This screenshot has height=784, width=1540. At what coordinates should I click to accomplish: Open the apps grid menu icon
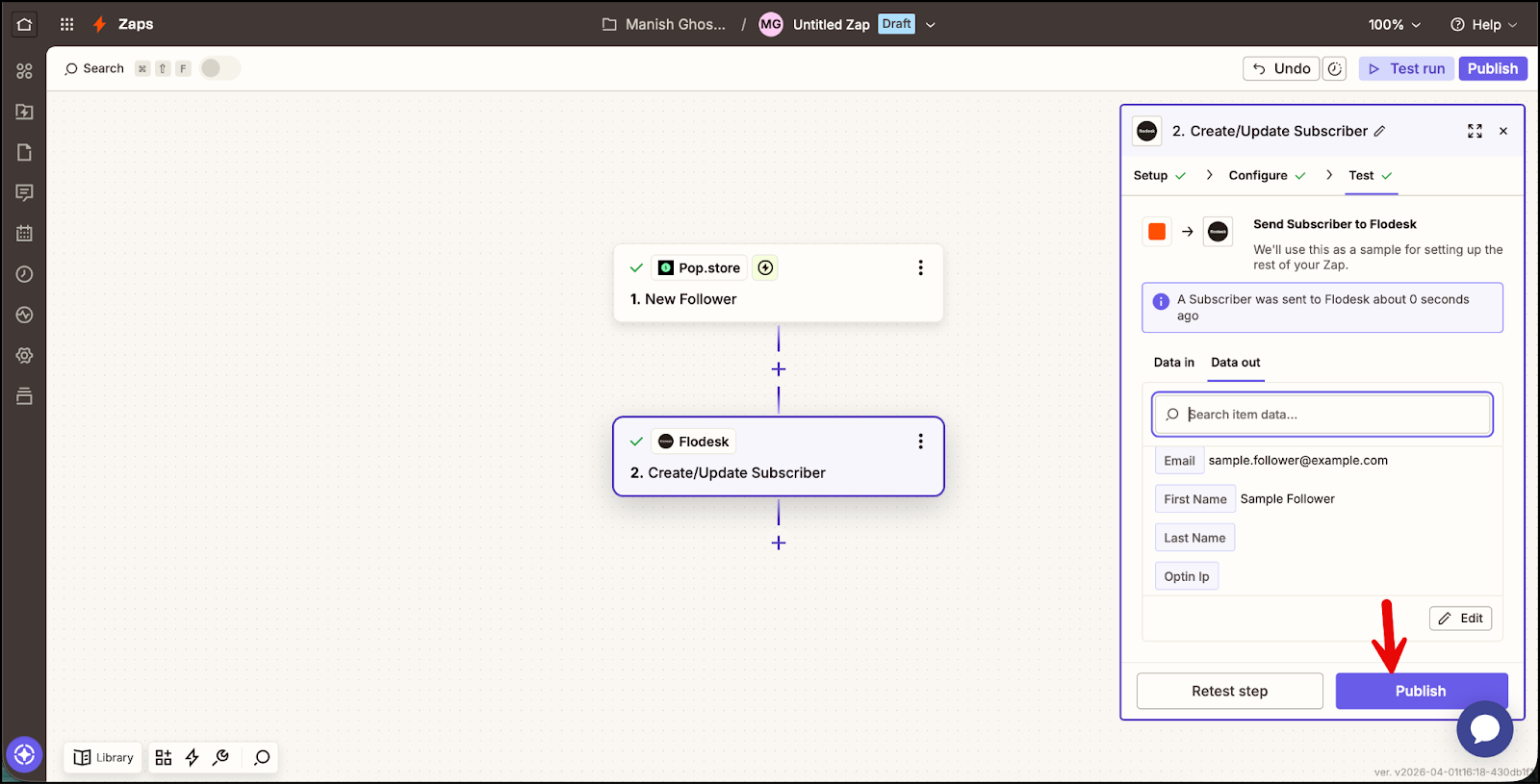tap(66, 25)
